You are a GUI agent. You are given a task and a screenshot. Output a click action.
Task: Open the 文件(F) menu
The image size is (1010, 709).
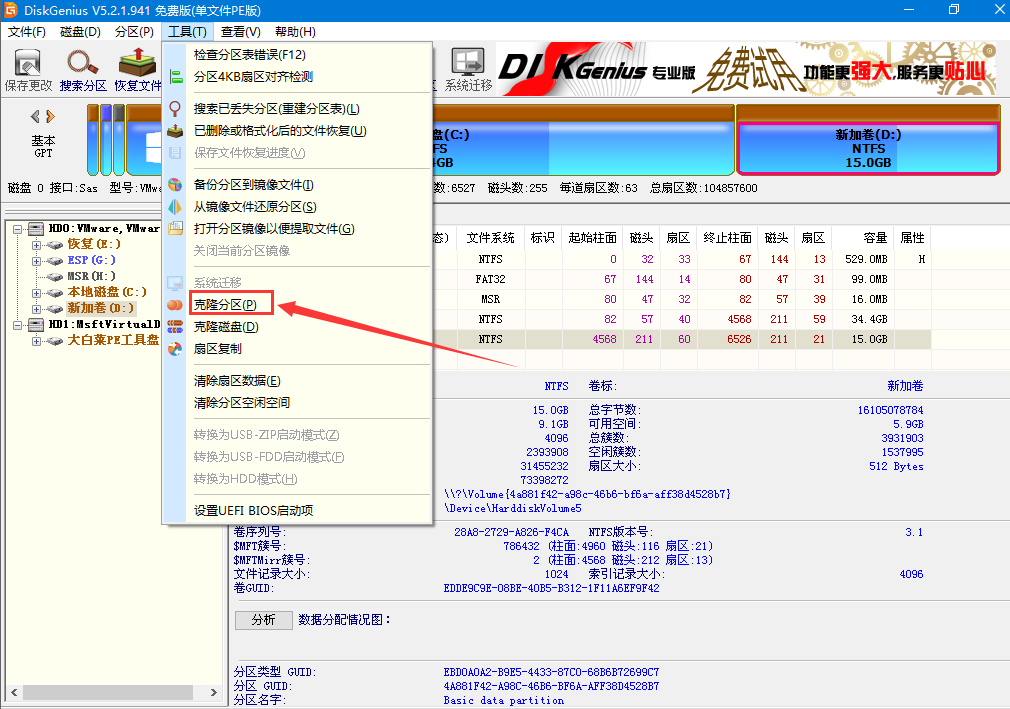point(26,32)
